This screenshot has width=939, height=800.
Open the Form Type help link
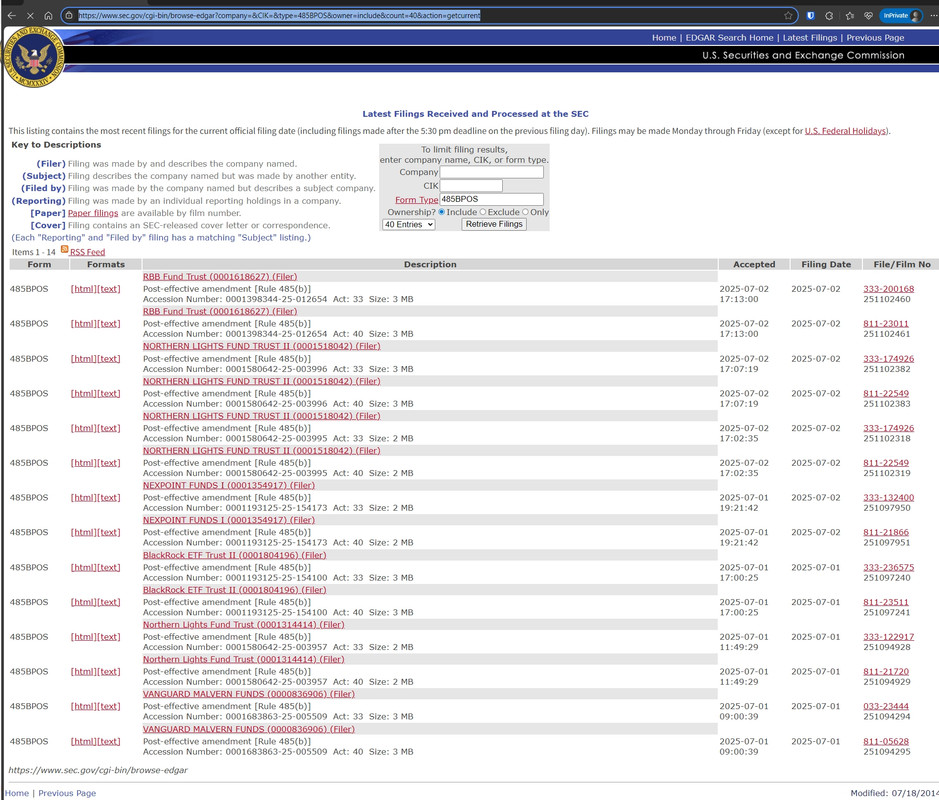coord(416,200)
